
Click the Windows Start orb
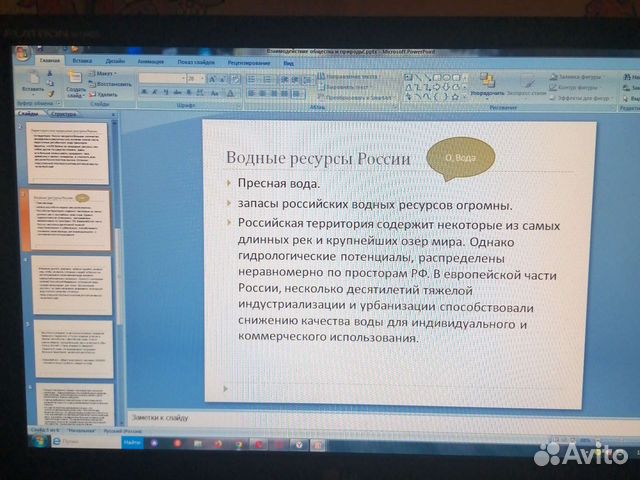(x=40, y=441)
